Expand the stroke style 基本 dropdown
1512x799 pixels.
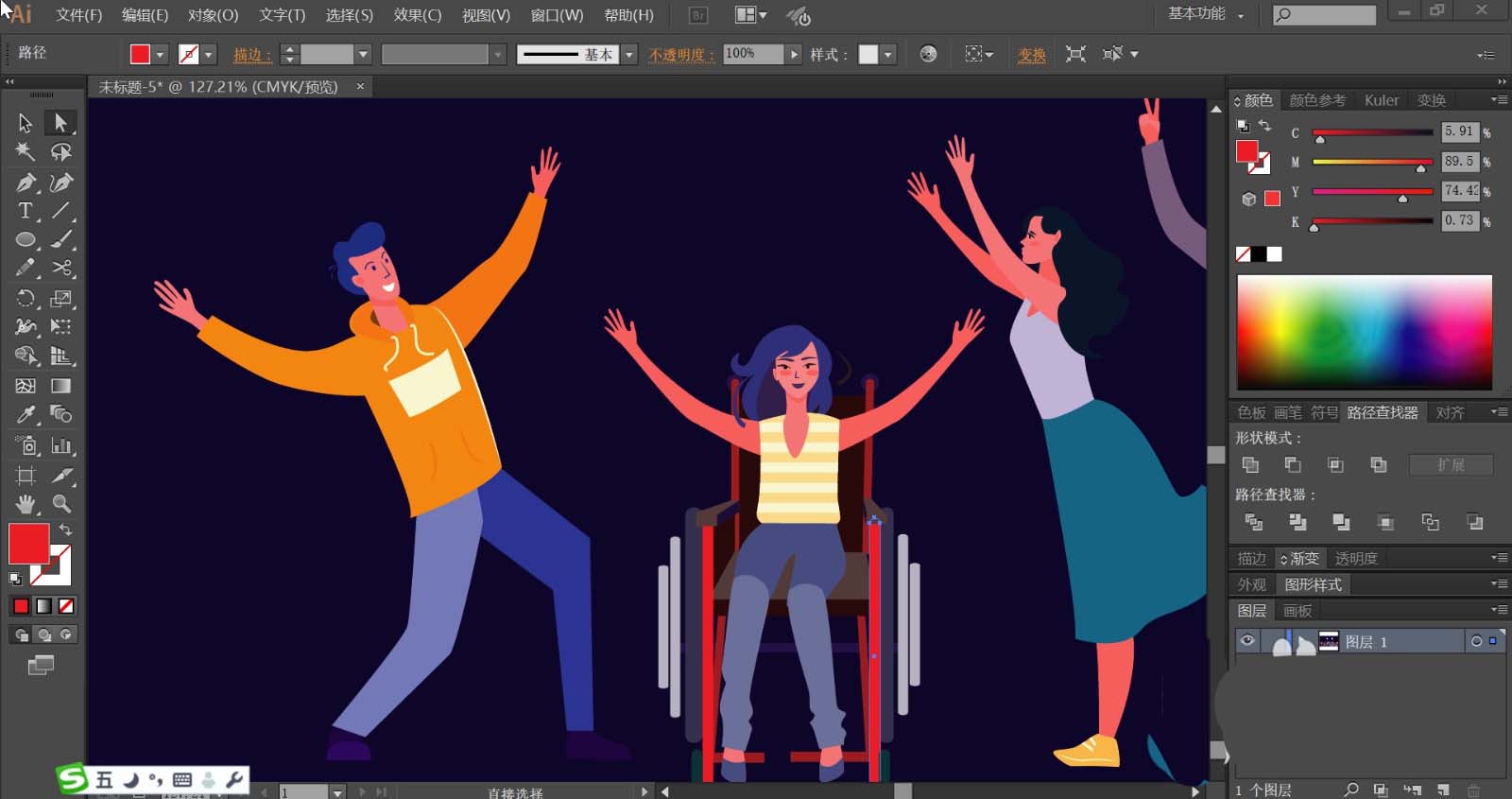tap(629, 55)
